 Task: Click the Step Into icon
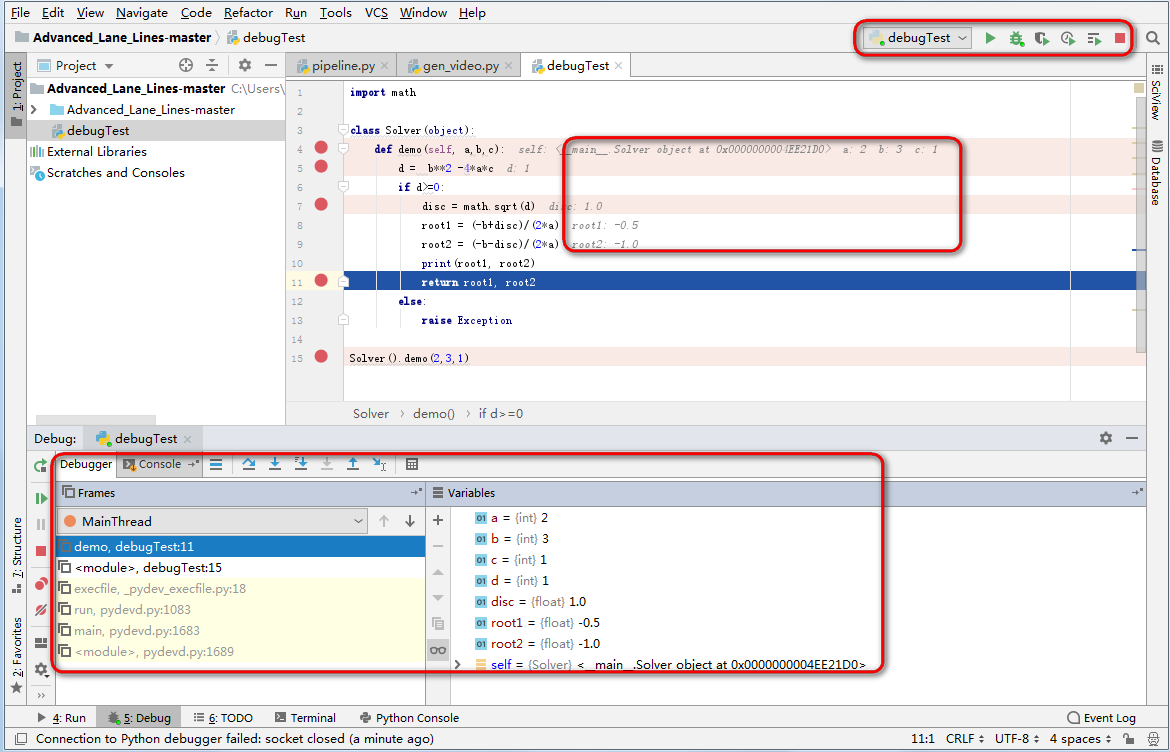[275, 464]
